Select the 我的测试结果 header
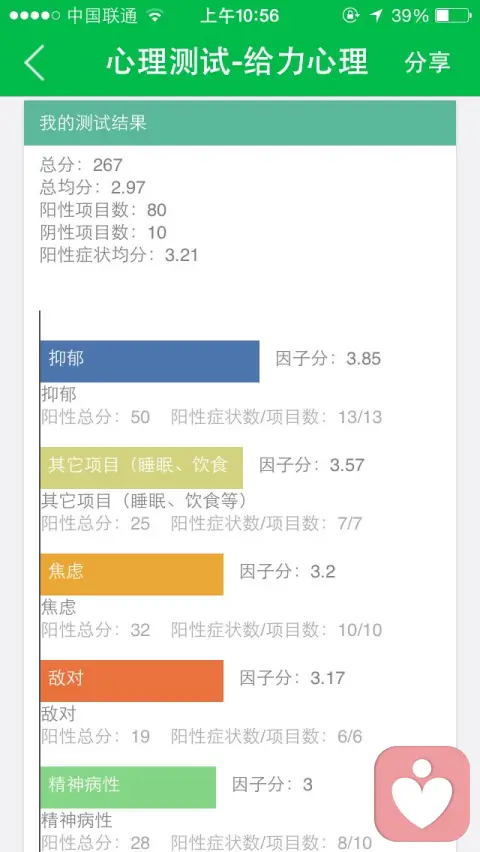 click(x=240, y=123)
